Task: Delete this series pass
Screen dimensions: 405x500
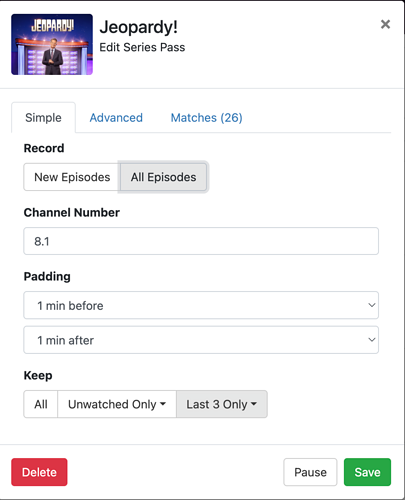Action: [39, 472]
